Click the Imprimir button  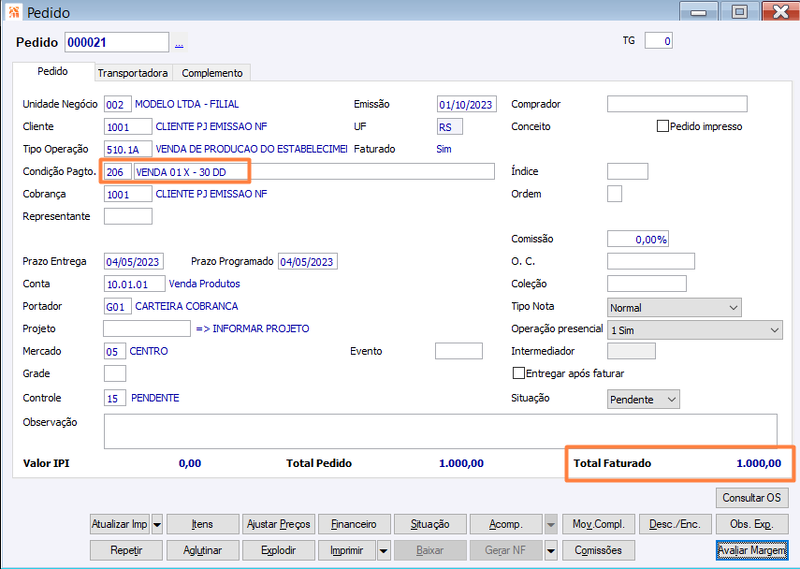click(x=347, y=551)
